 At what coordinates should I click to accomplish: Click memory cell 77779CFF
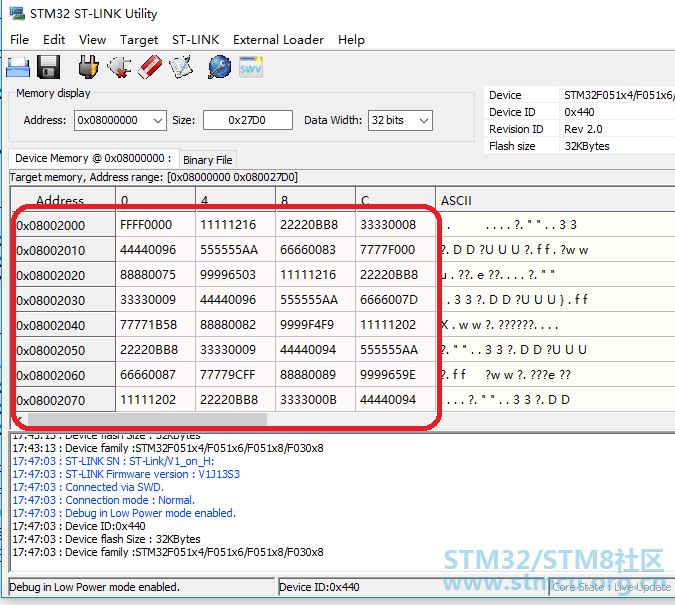235,375
